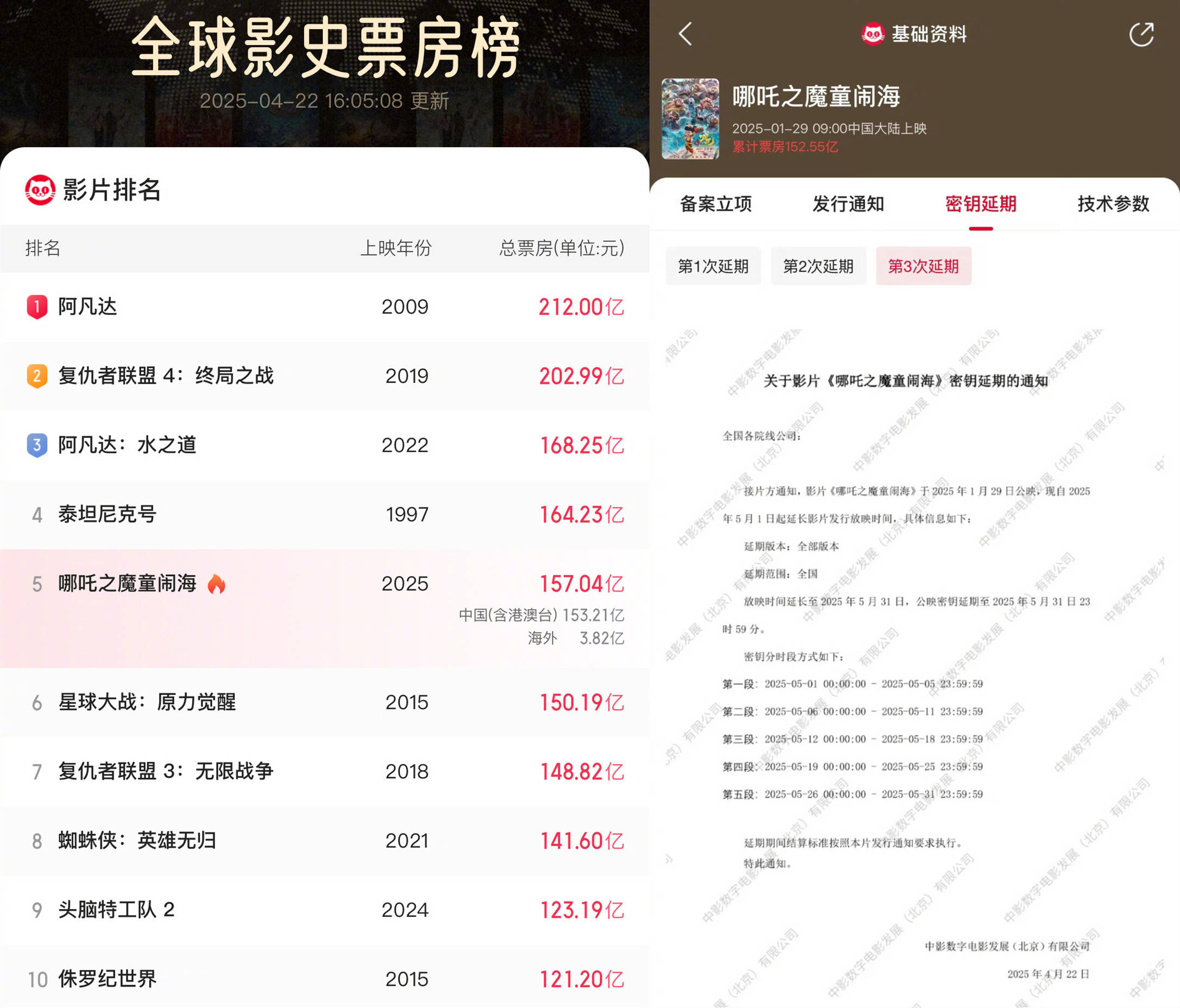Open 复仇者联盟 4：终局之战 row
The height and width of the screenshot is (1008, 1180).
tap(325, 376)
